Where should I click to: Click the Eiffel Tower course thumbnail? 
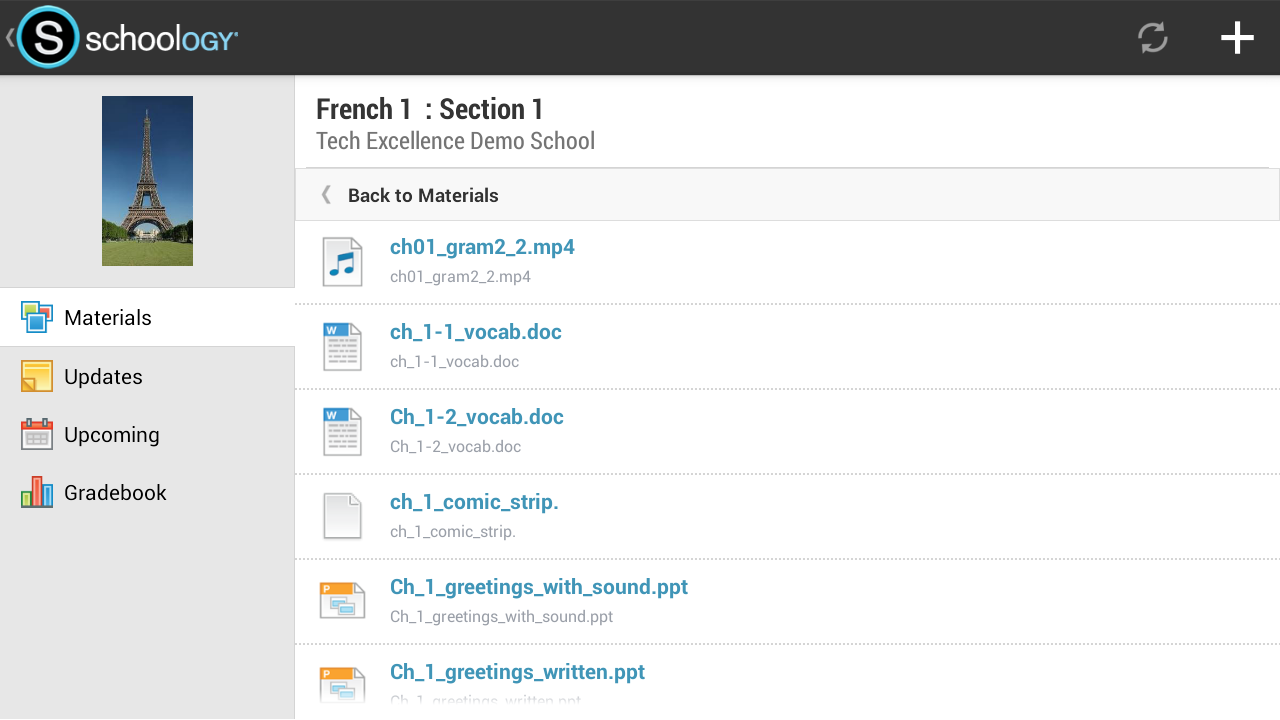(147, 180)
